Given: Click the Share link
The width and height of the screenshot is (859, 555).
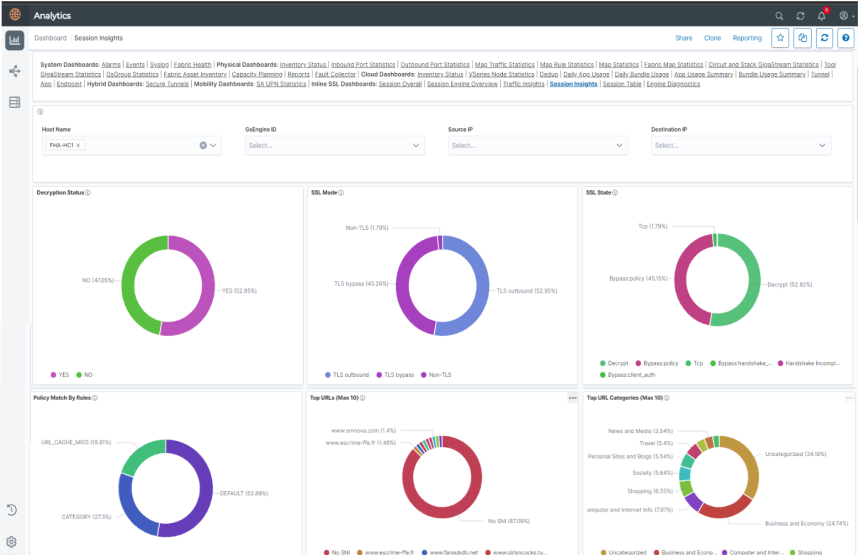Looking at the screenshot, I should tap(683, 38).
